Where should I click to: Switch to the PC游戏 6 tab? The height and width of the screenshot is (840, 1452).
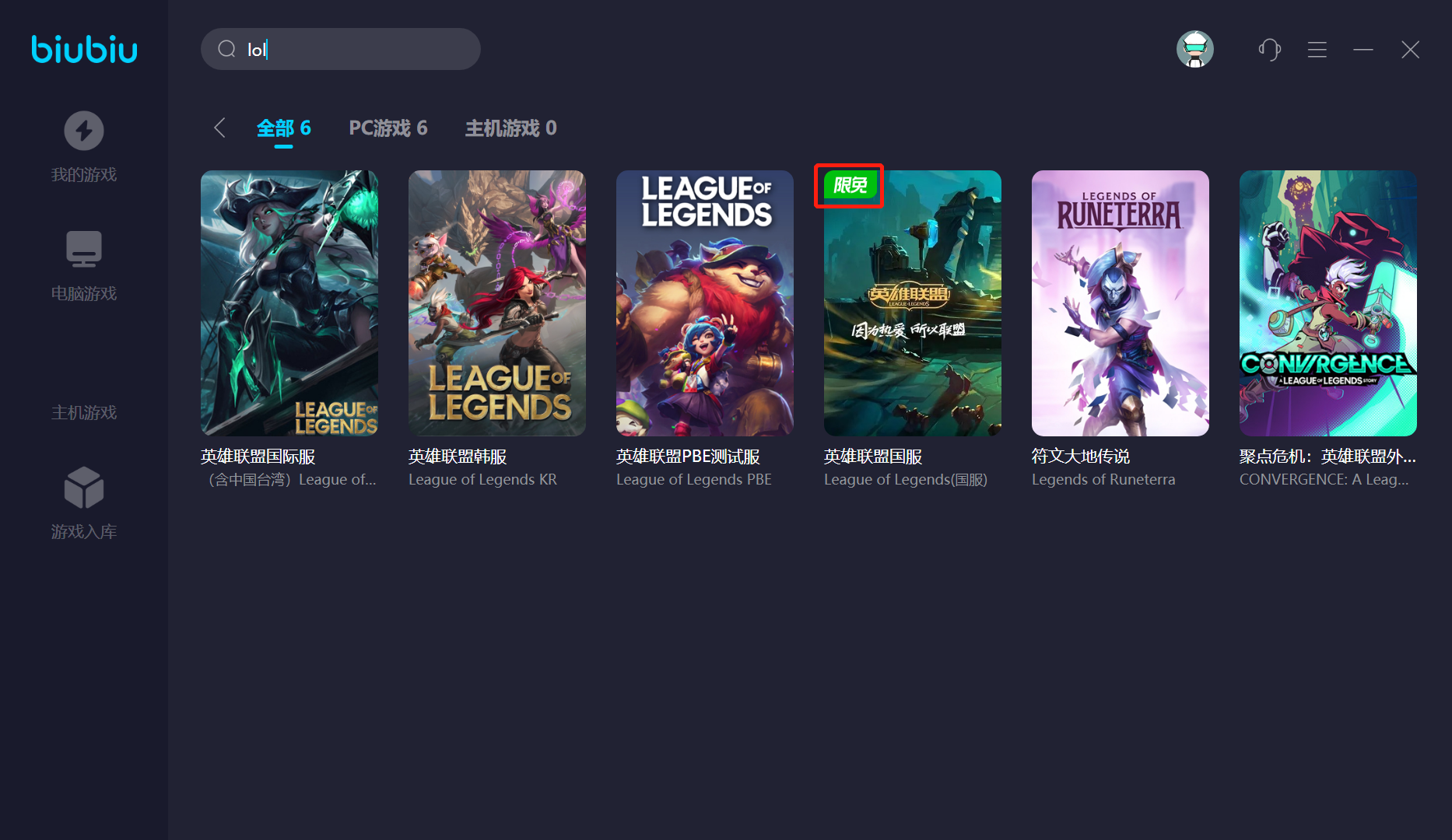[x=388, y=128]
